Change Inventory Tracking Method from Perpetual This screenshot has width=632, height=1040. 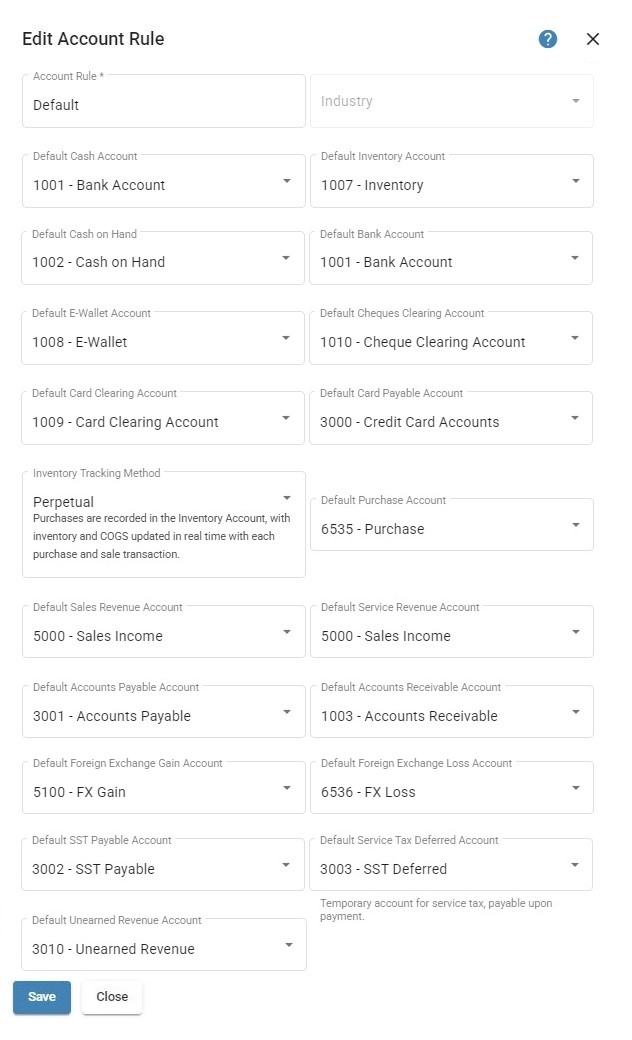pyautogui.click(x=164, y=525)
